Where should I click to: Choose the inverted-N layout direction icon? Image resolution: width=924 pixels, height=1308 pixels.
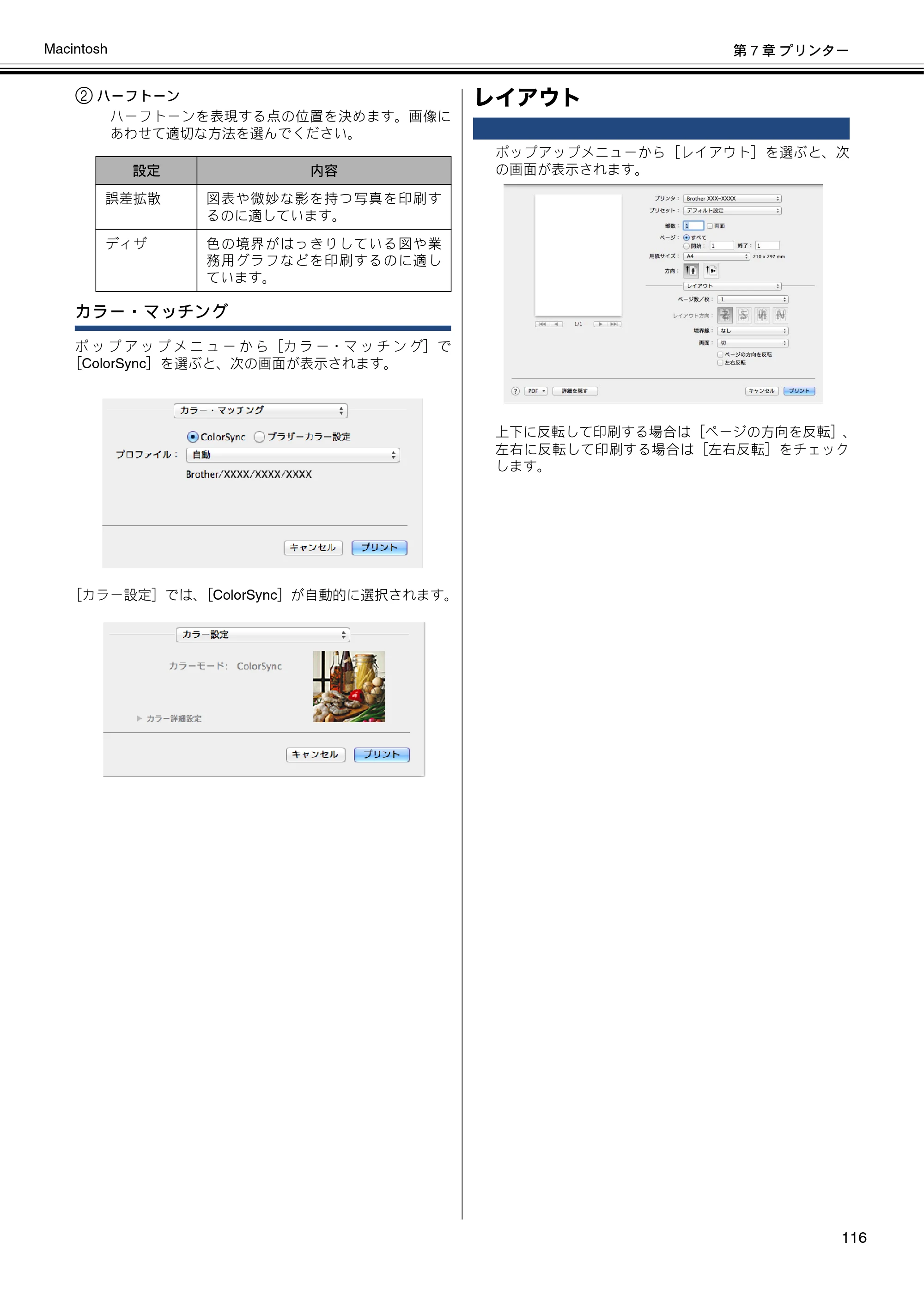pos(762,315)
